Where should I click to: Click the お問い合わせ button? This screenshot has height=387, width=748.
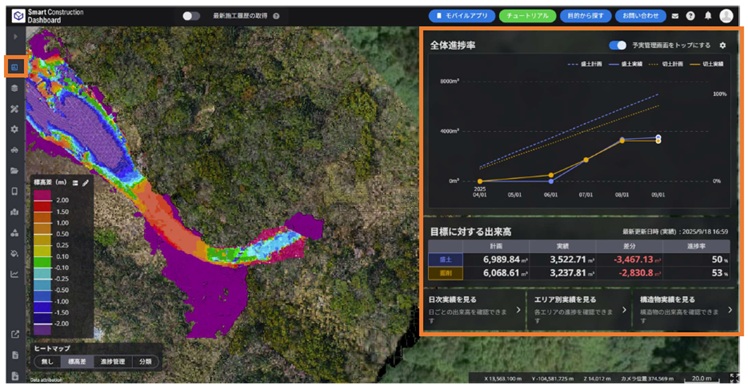coord(640,16)
